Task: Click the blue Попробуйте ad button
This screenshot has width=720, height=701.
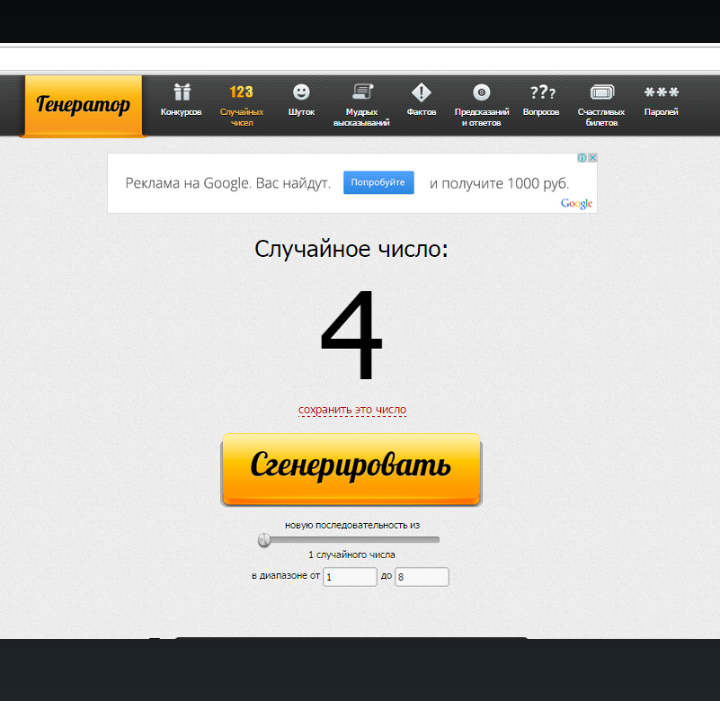Action: point(378,182)
